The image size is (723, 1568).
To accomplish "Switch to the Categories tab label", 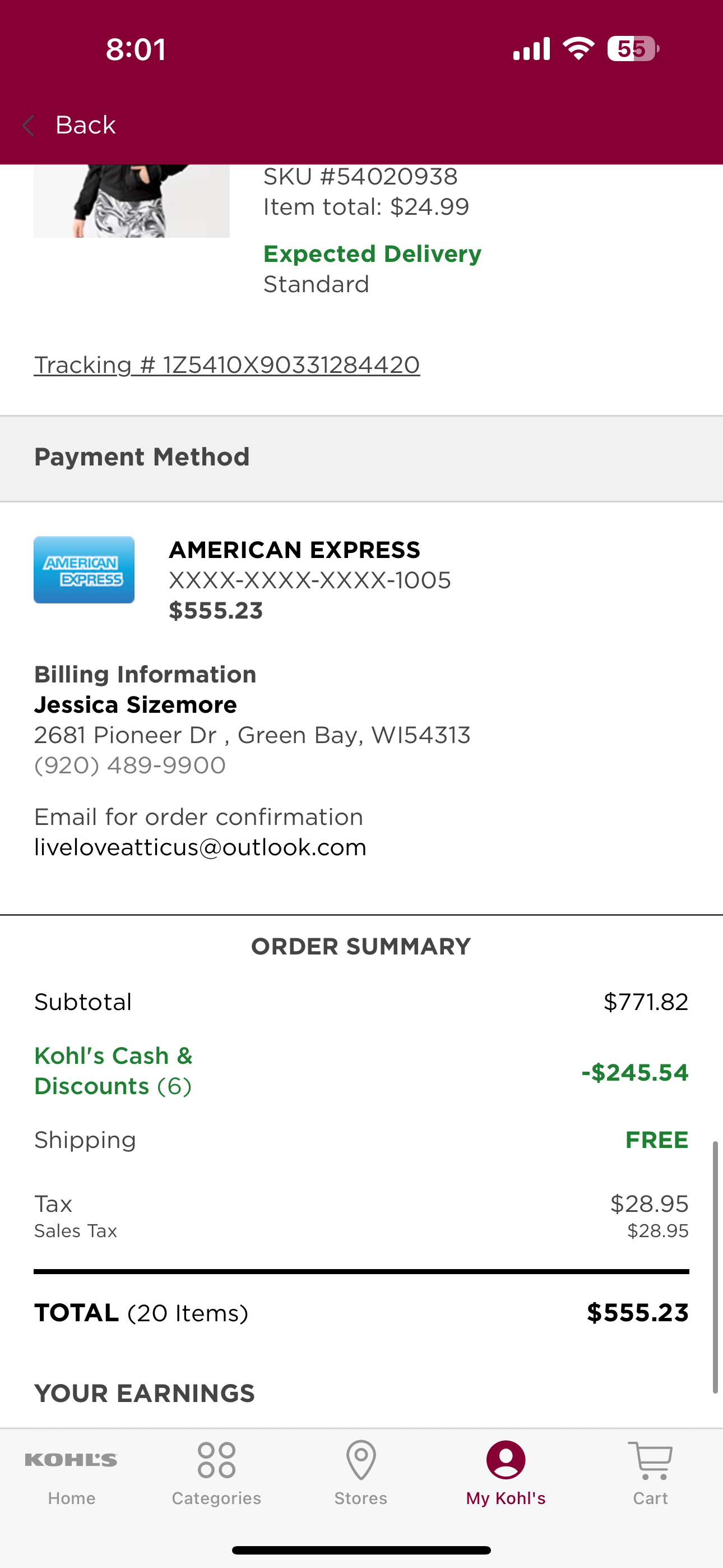I will [216, 1498].
